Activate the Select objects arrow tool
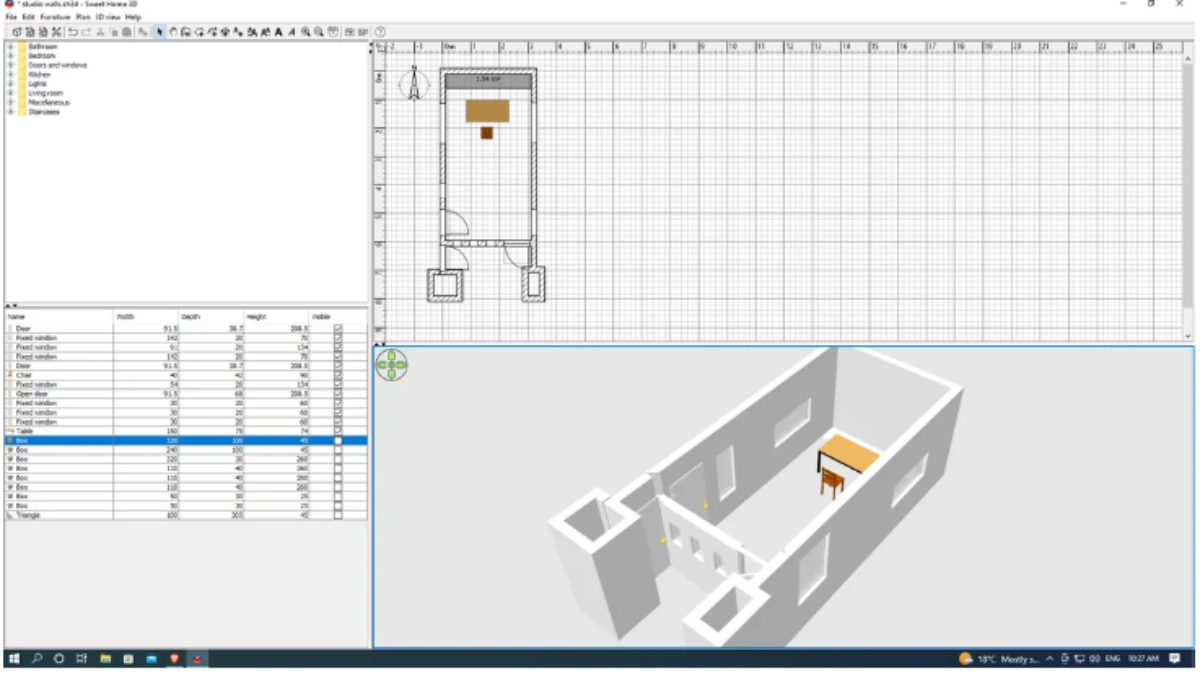 160,33
